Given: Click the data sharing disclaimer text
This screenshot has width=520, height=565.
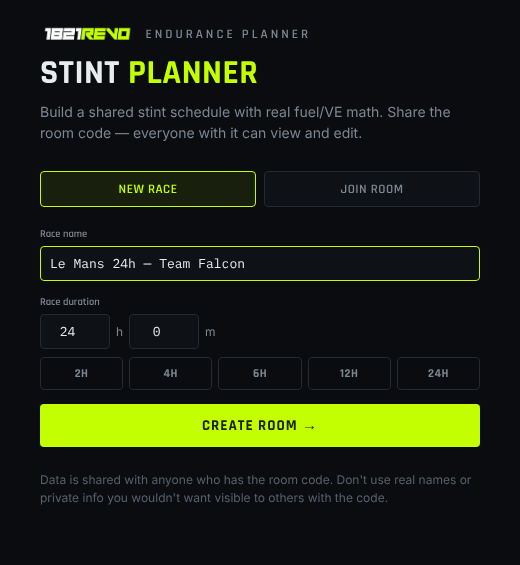Looking at the screenshot, I should pyautogui.click(x=255, y=489).
